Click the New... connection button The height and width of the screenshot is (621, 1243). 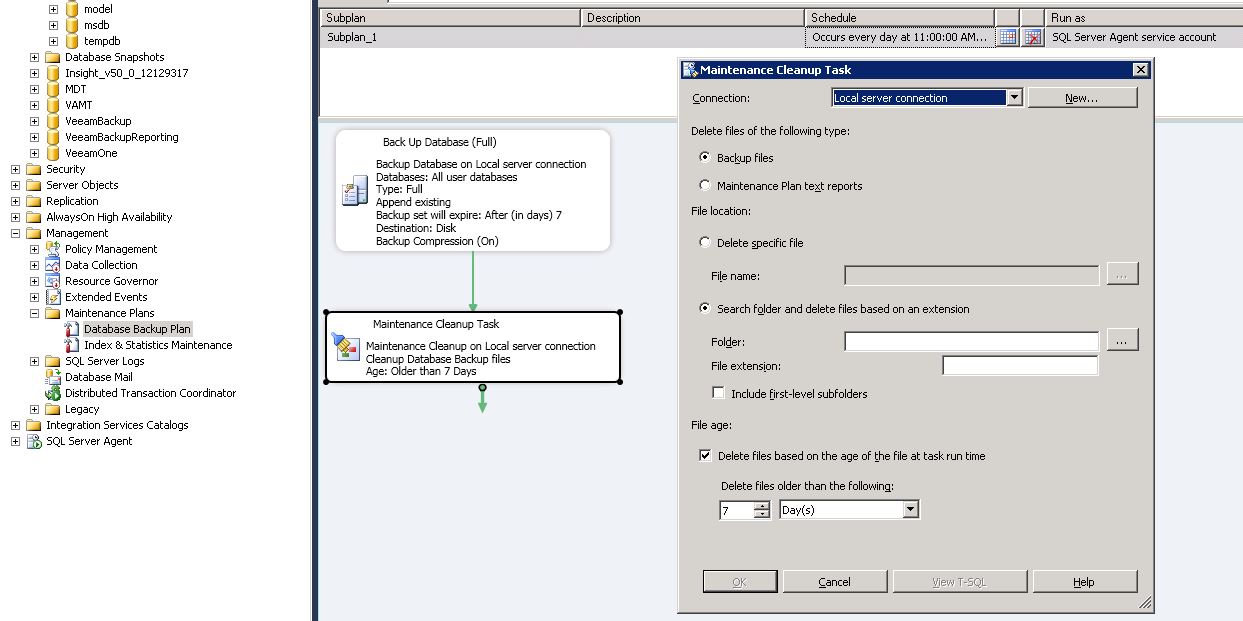[x=1082, y=97]
